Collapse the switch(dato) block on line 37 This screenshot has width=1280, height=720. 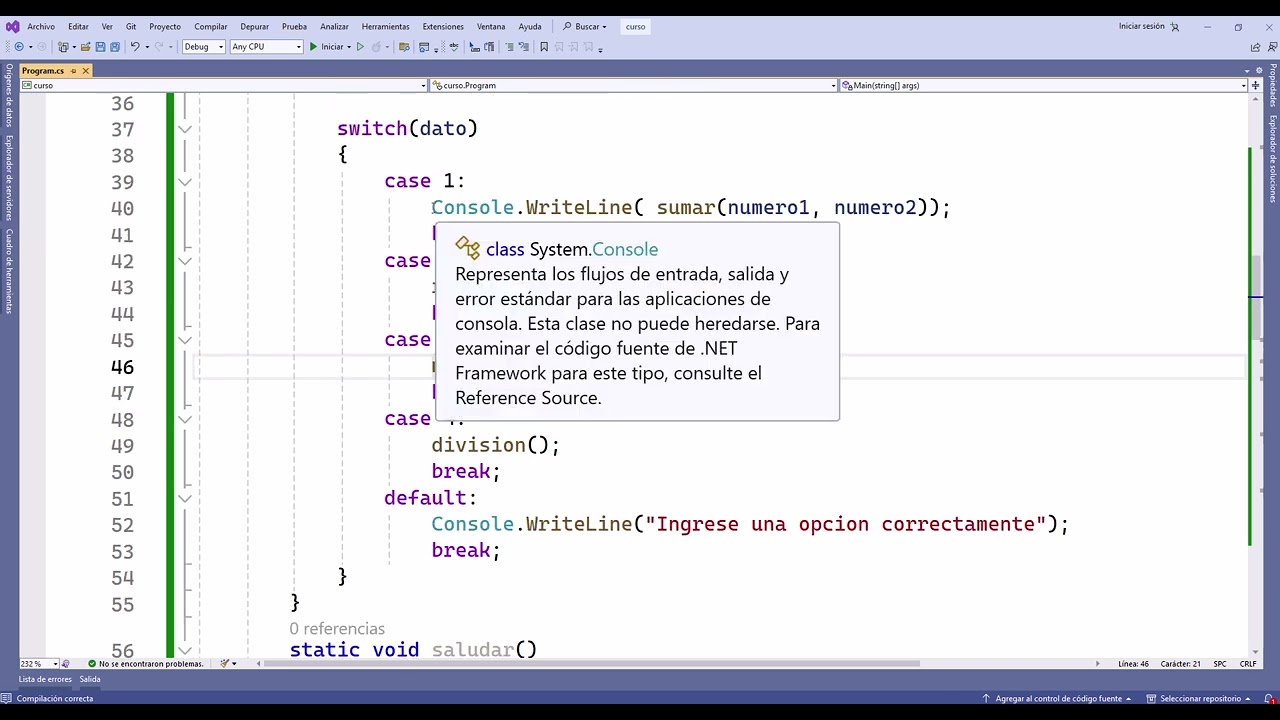[x=185, y=129]
